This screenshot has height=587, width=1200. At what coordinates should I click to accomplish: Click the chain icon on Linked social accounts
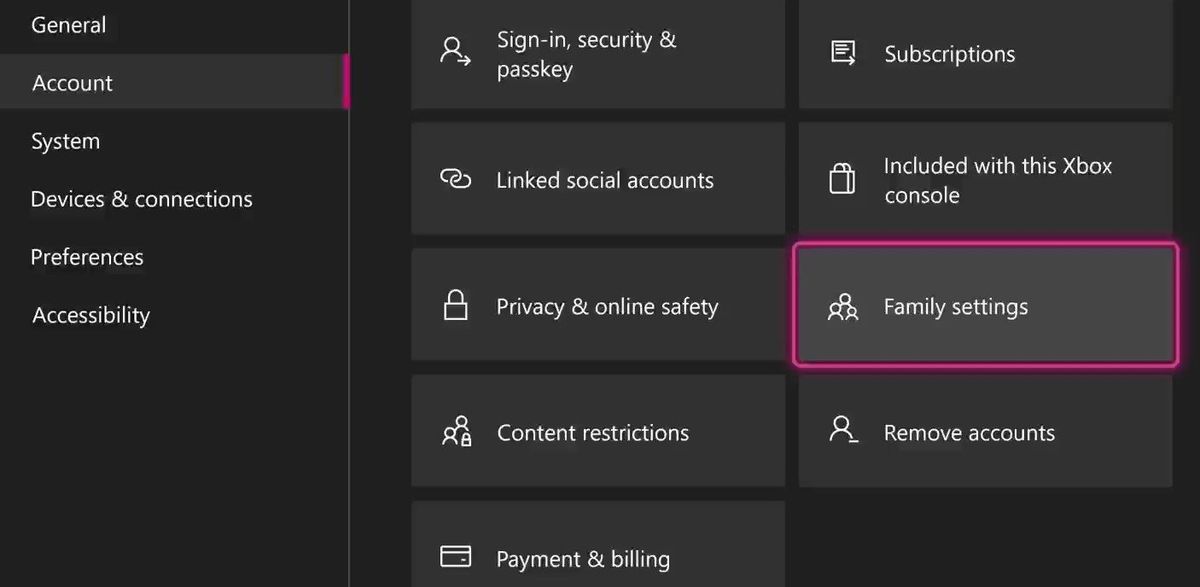(456, 180)
